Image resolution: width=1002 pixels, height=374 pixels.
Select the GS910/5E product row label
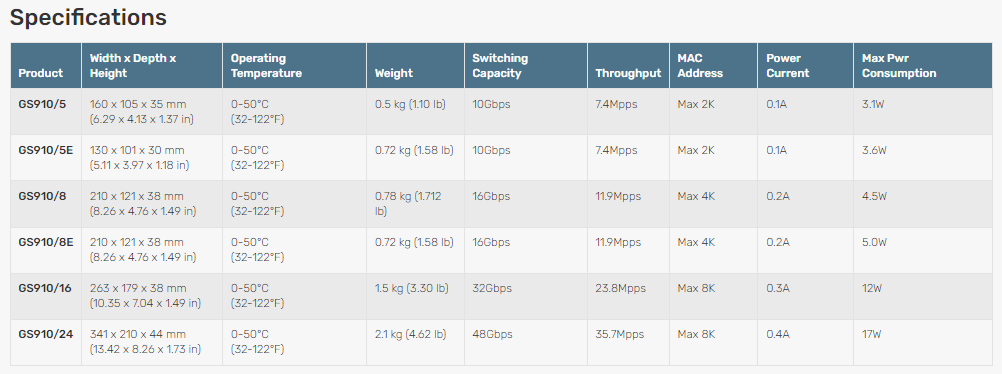(x=46, y=150)
